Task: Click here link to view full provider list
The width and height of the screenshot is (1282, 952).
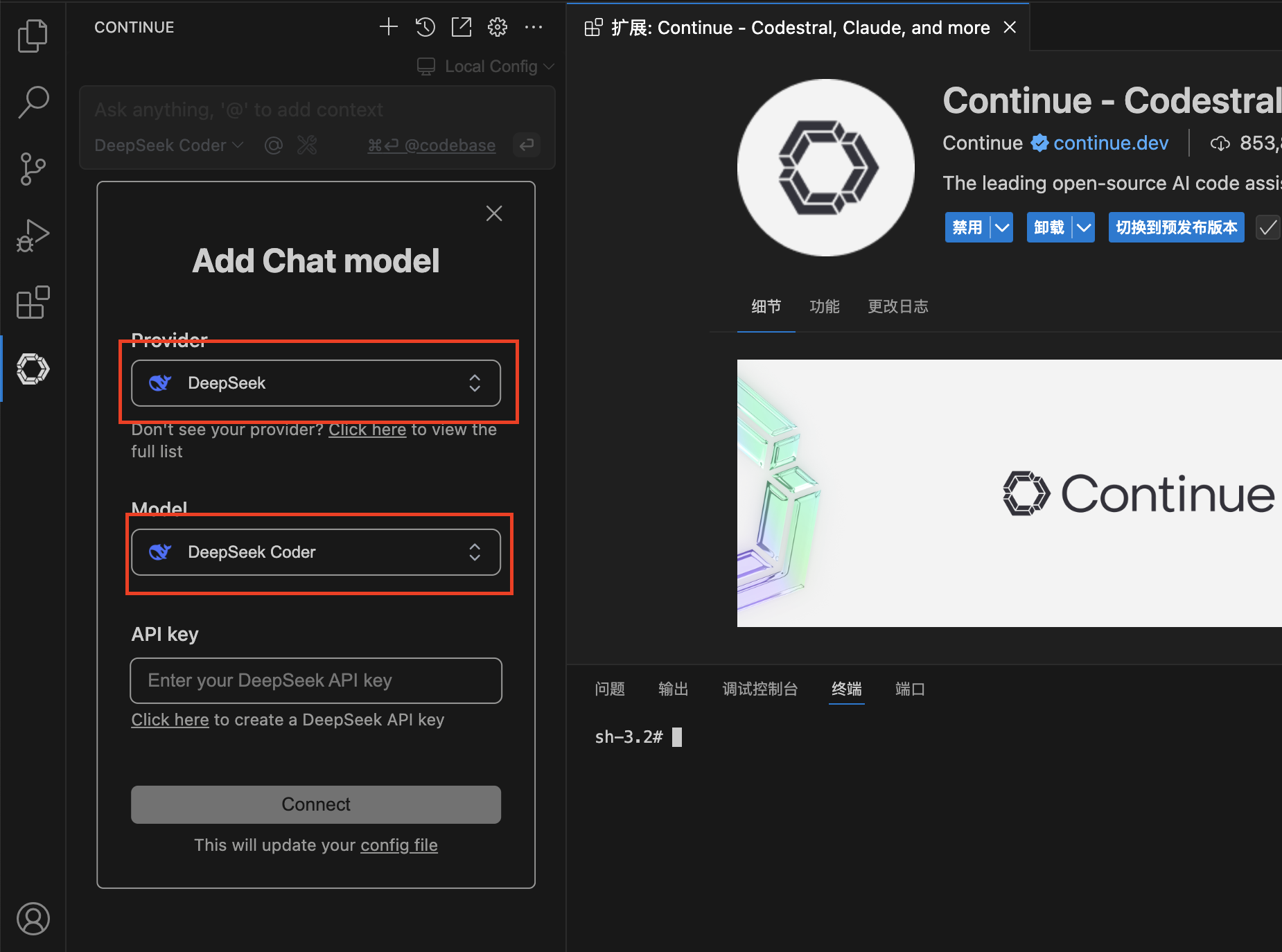Action: (x=367, y=430)
